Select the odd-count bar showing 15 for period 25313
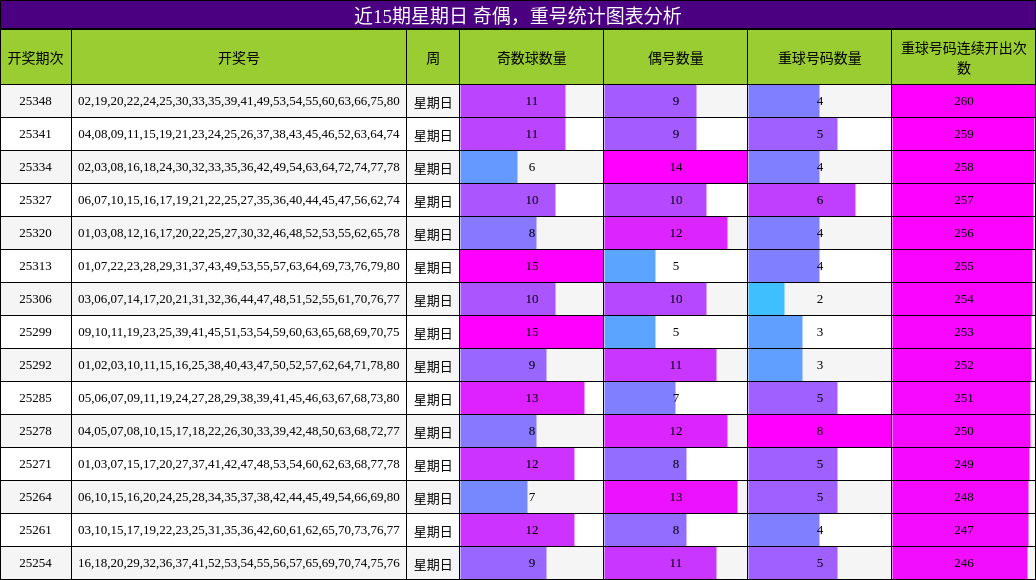 point(530,266)
